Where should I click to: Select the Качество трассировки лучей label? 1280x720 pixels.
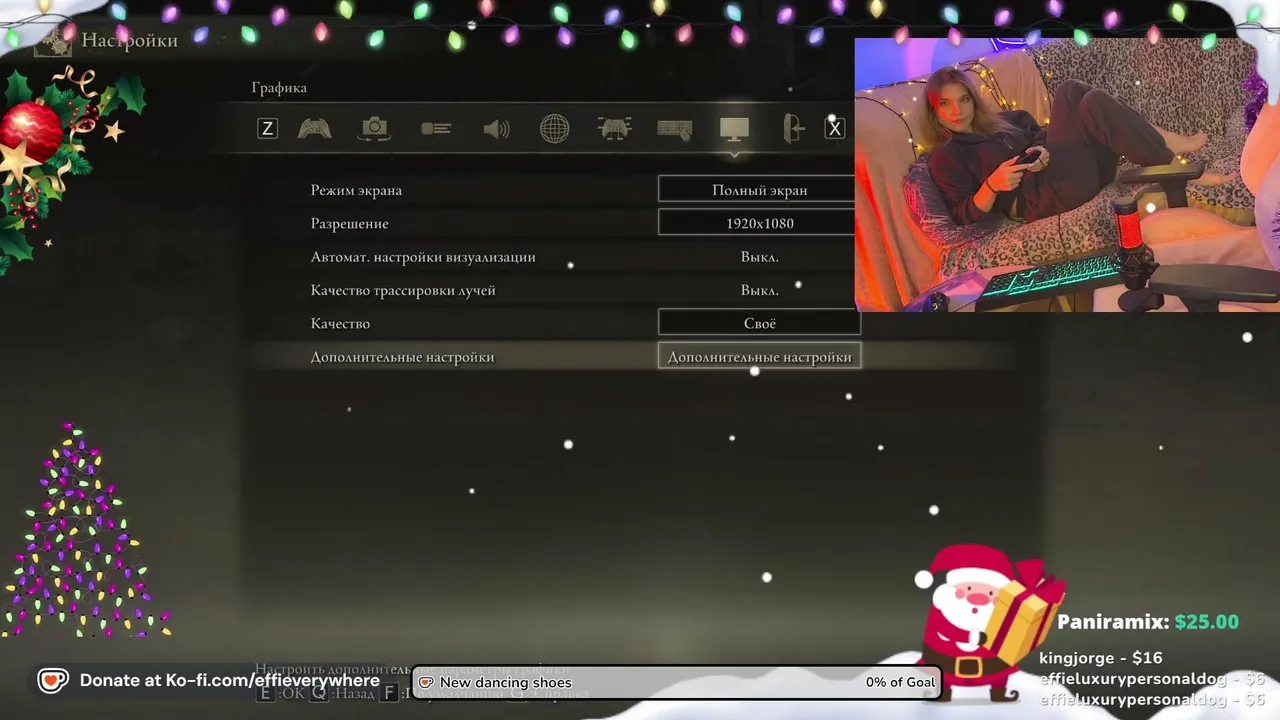point(403,290)
